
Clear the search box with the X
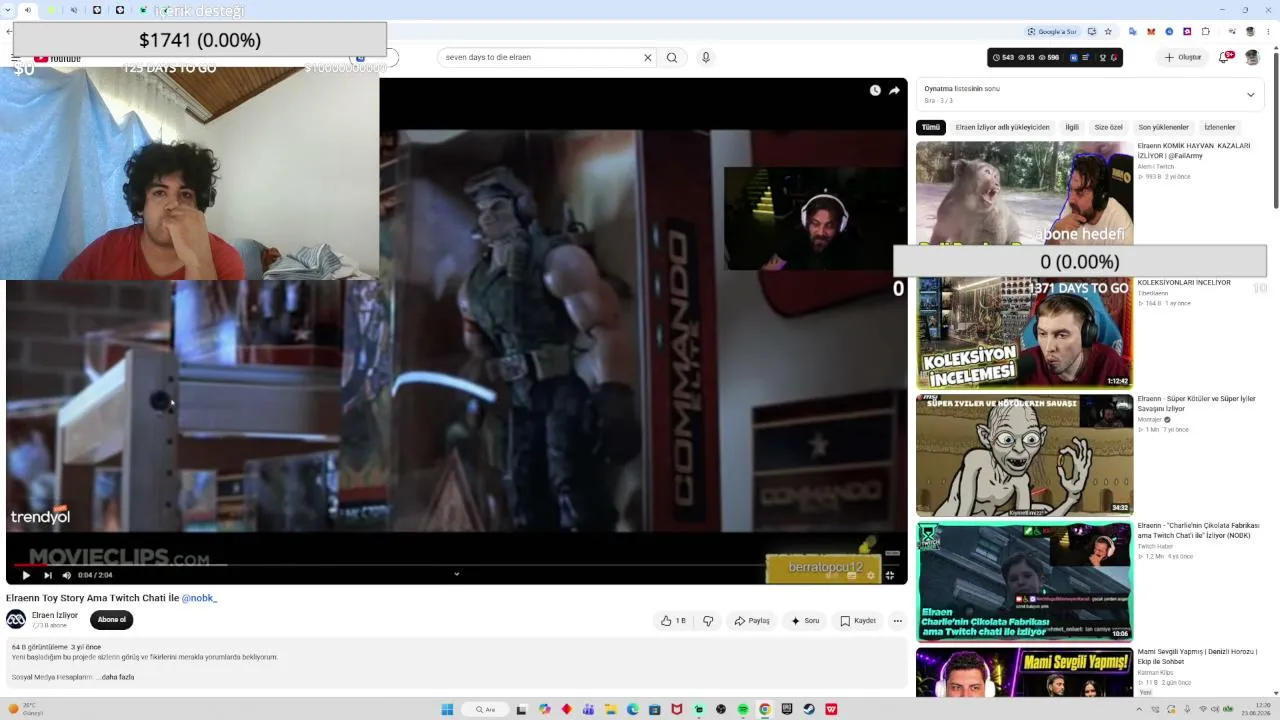(647, 57)
